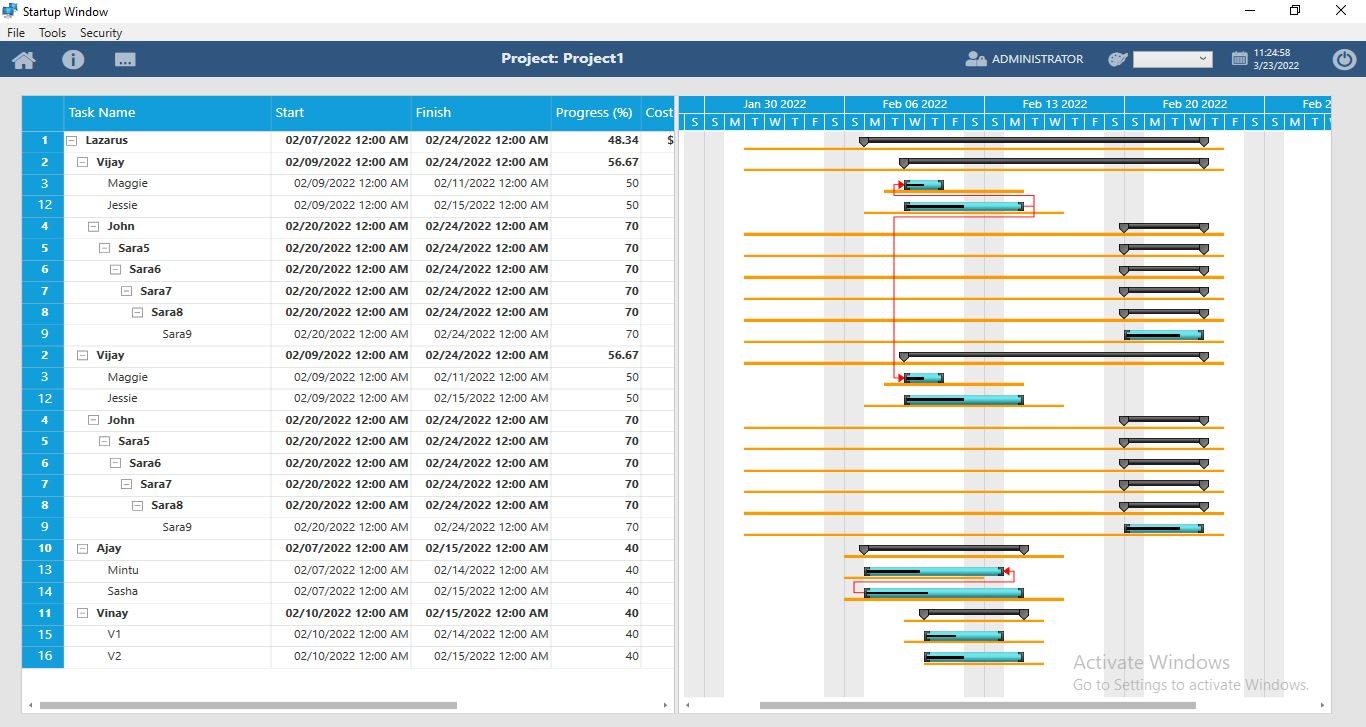Select the Mintu task row
The height and width of the screenshot is (727, 1366).
pos(123,570)
